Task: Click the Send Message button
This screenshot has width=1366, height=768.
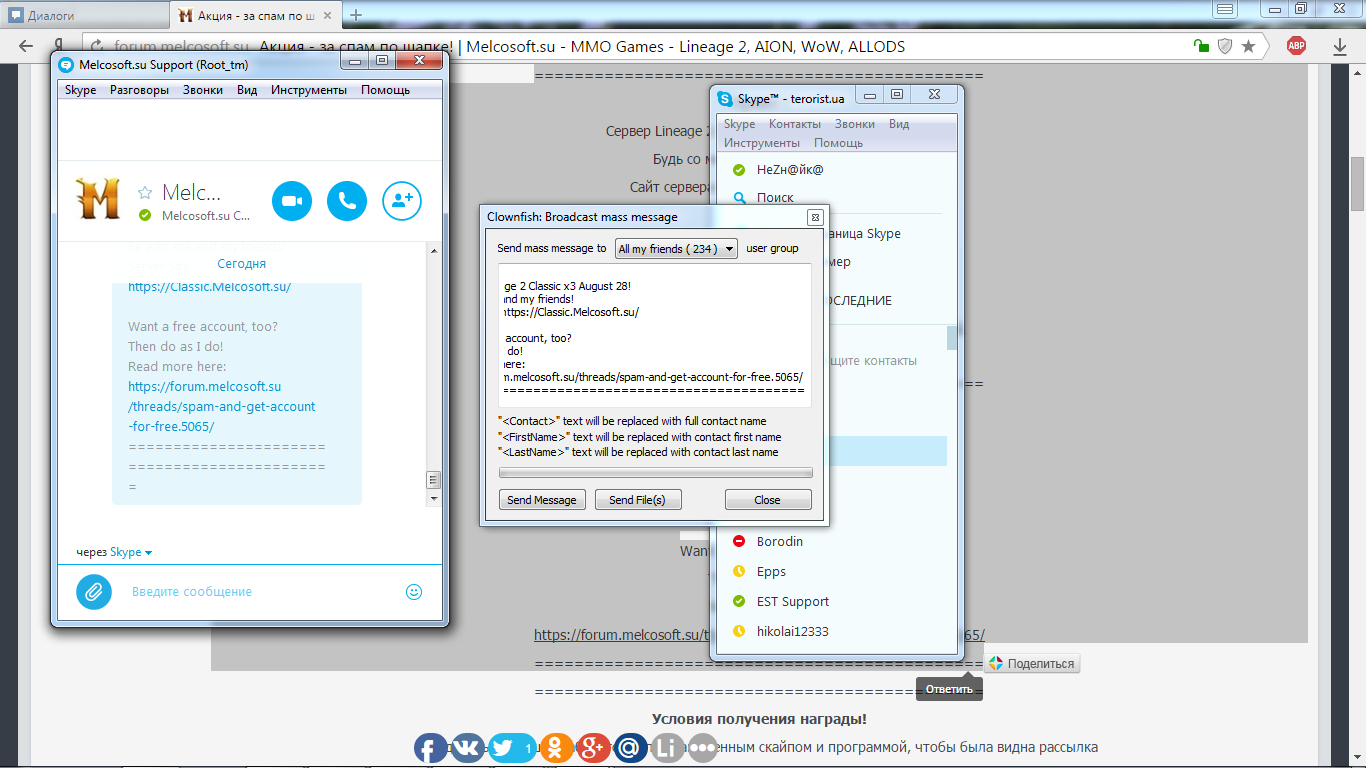Action: coord(542,500)
